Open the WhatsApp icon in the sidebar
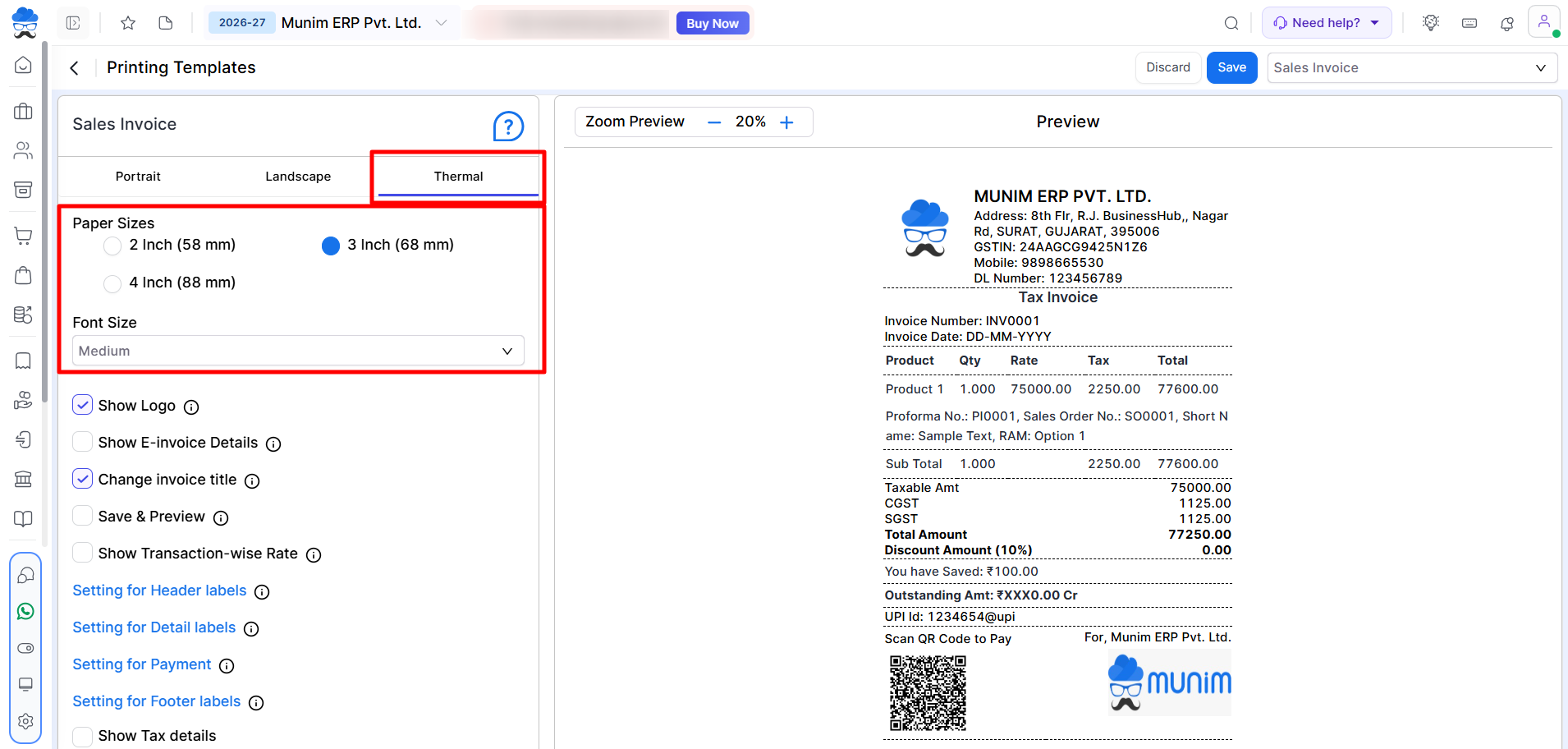 25,611
